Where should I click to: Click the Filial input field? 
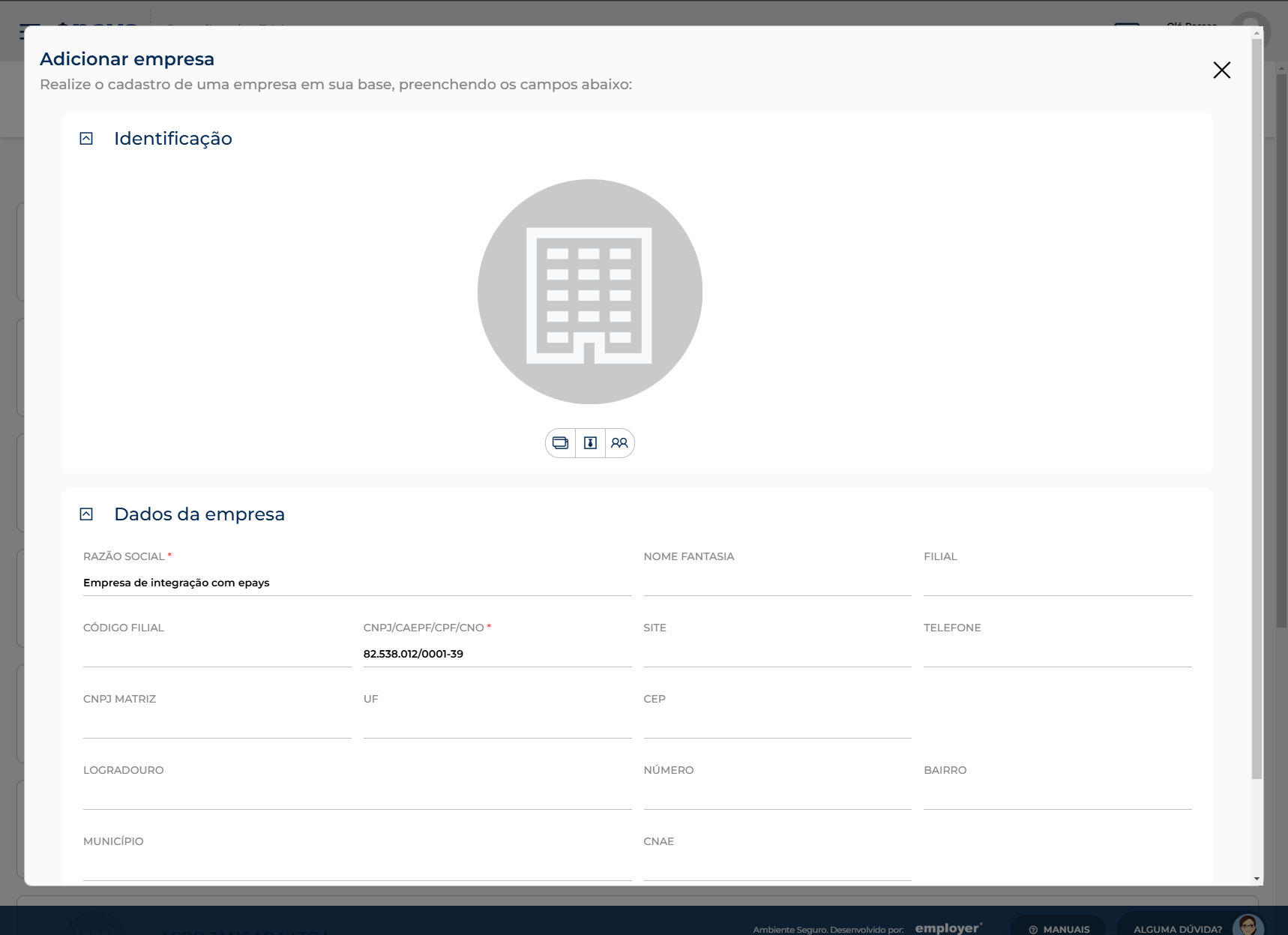[x=1057, y=583]
